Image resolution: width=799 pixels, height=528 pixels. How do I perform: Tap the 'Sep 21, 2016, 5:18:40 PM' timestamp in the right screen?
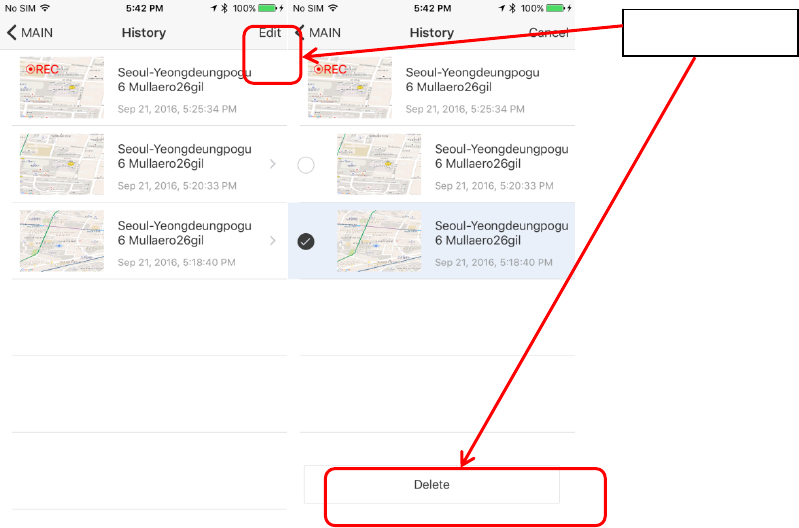tap(493, 262)
